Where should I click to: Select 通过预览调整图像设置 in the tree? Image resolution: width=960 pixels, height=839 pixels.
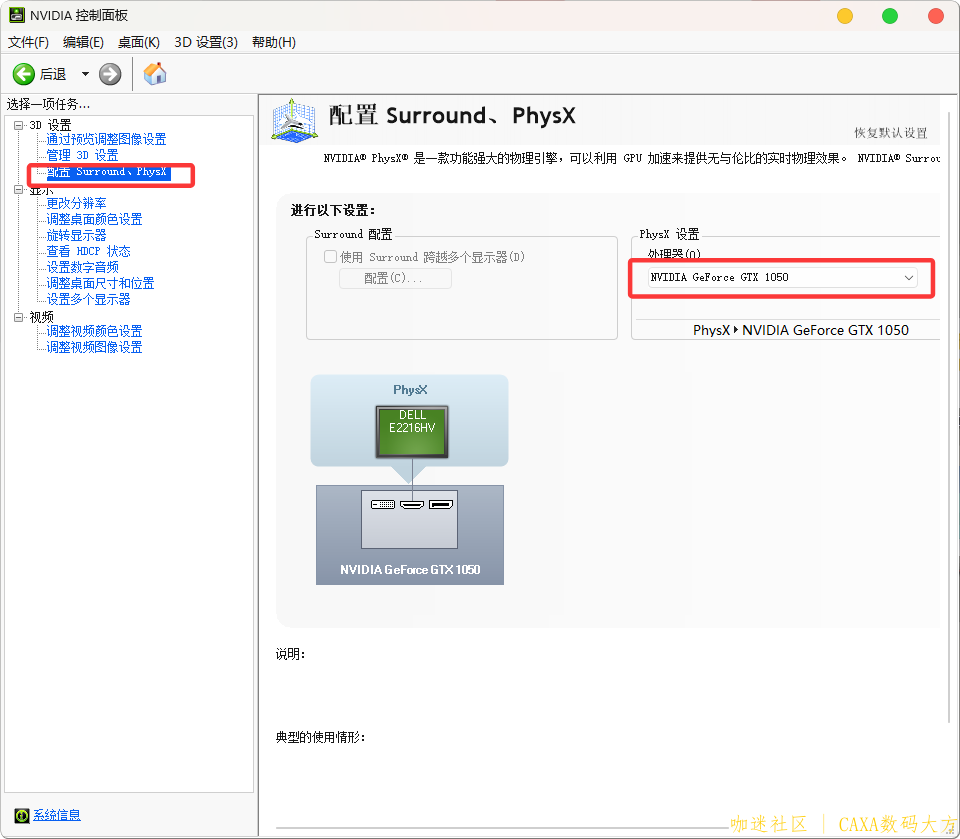[106, 139]
